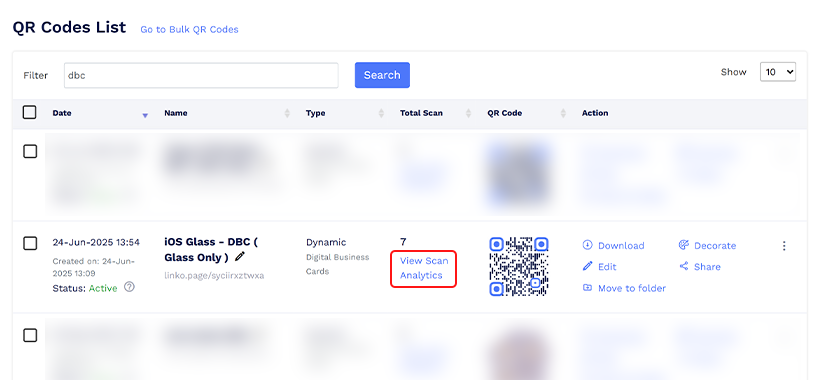Screen dimensions: 820x380
Task: Click the Move to folder link text
Action: point(632,288)
